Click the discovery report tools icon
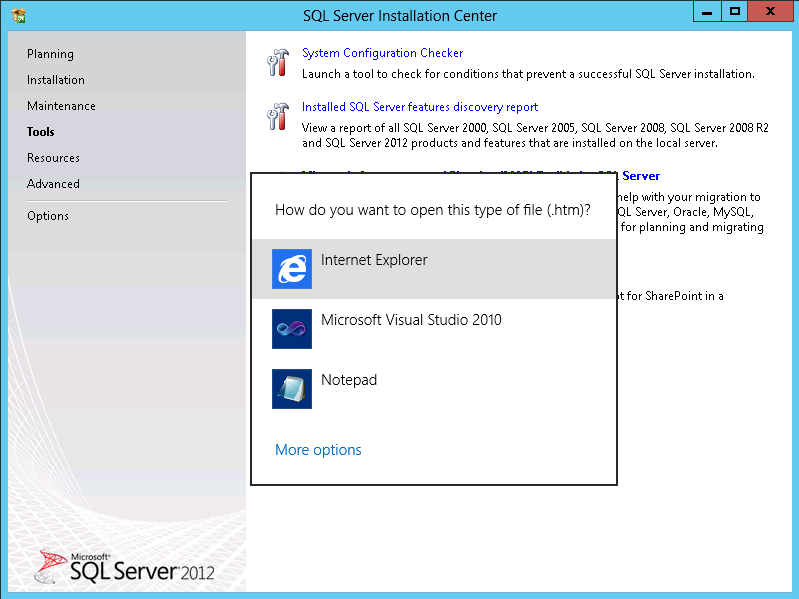The image size is (799, 599). click(x=278, y=117)
